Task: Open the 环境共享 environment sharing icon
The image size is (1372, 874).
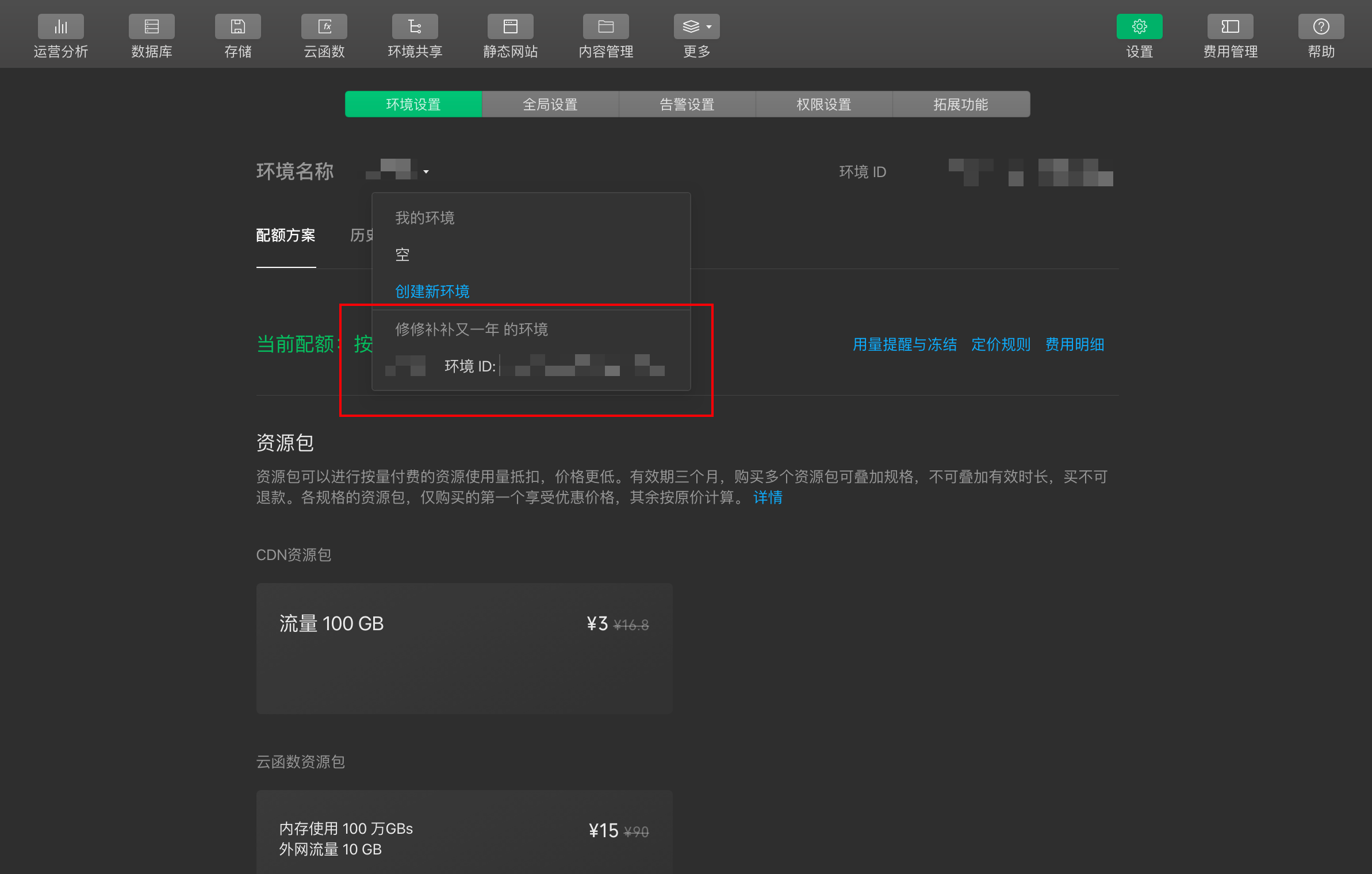Action: point(415,27)
